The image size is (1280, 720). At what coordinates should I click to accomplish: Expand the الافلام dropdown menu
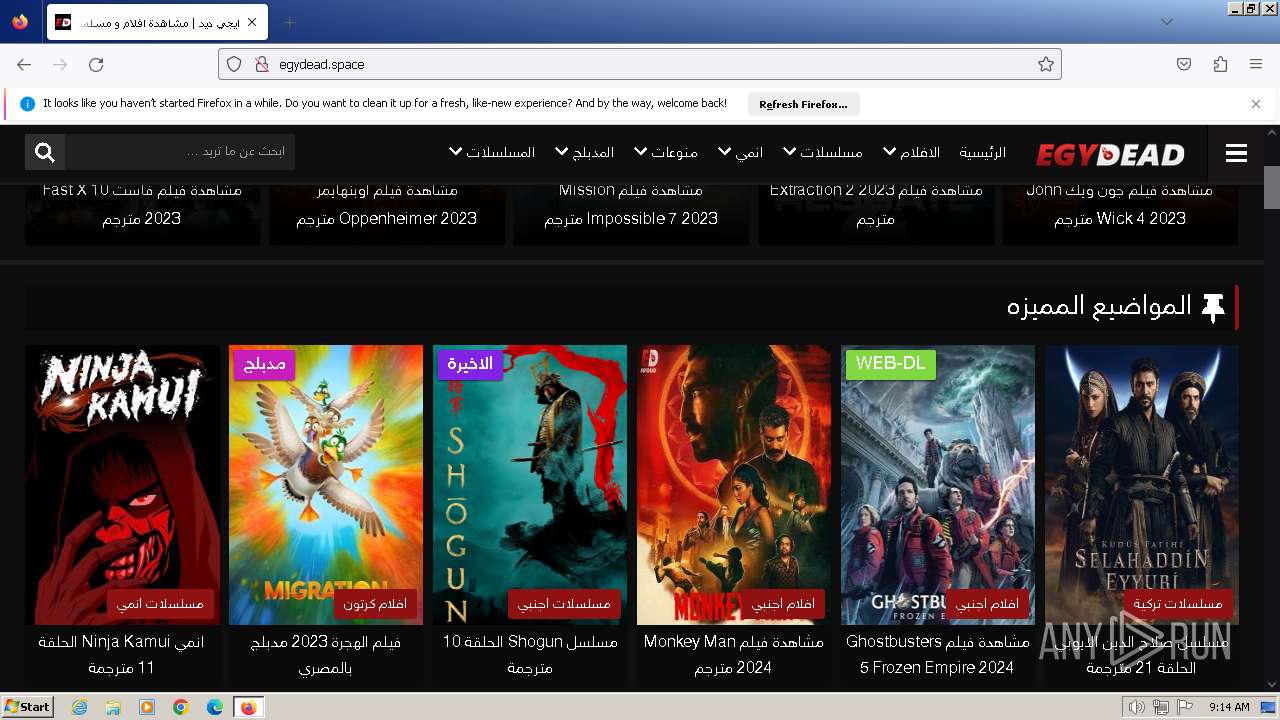tap(912, 152)
